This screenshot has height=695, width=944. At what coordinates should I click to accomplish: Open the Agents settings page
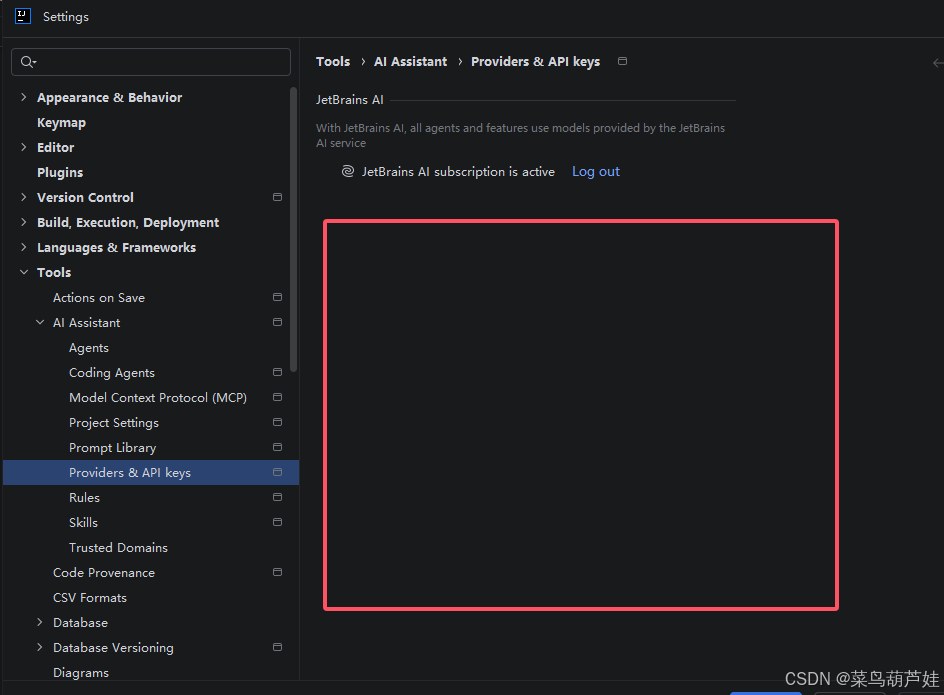coord(88,348)
